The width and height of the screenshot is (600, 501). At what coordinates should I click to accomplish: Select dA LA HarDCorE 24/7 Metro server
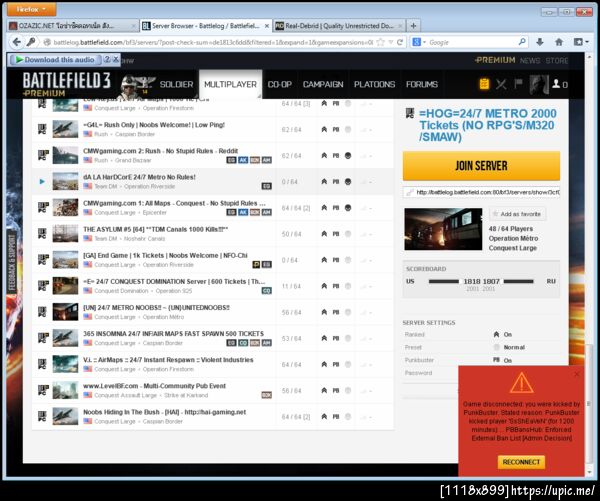[x=213, y=181]
